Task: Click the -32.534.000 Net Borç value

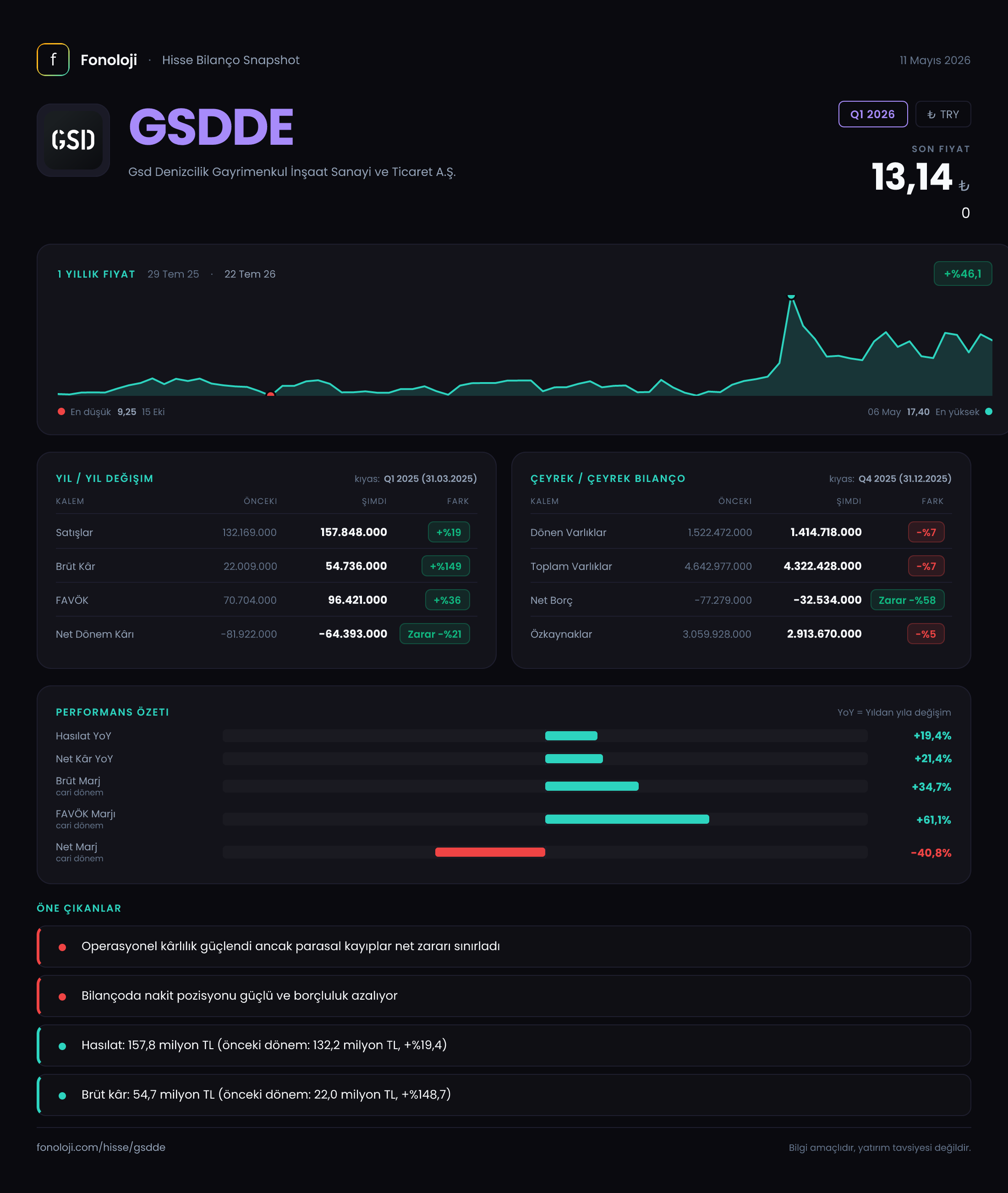Action: click(827, 600)
